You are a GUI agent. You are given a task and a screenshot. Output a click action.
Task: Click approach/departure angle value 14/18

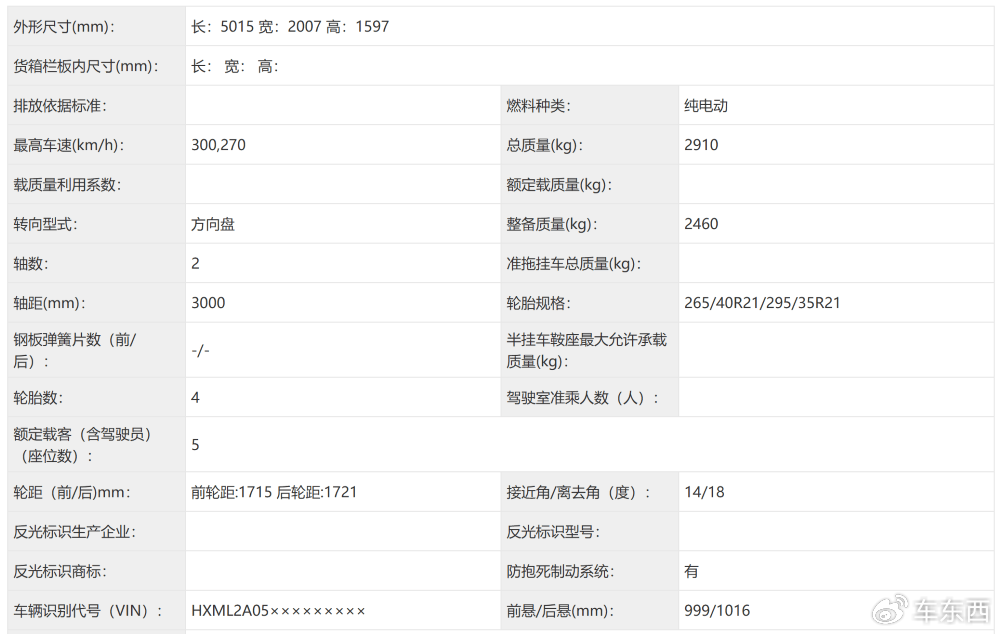click(x=704, y=492)
